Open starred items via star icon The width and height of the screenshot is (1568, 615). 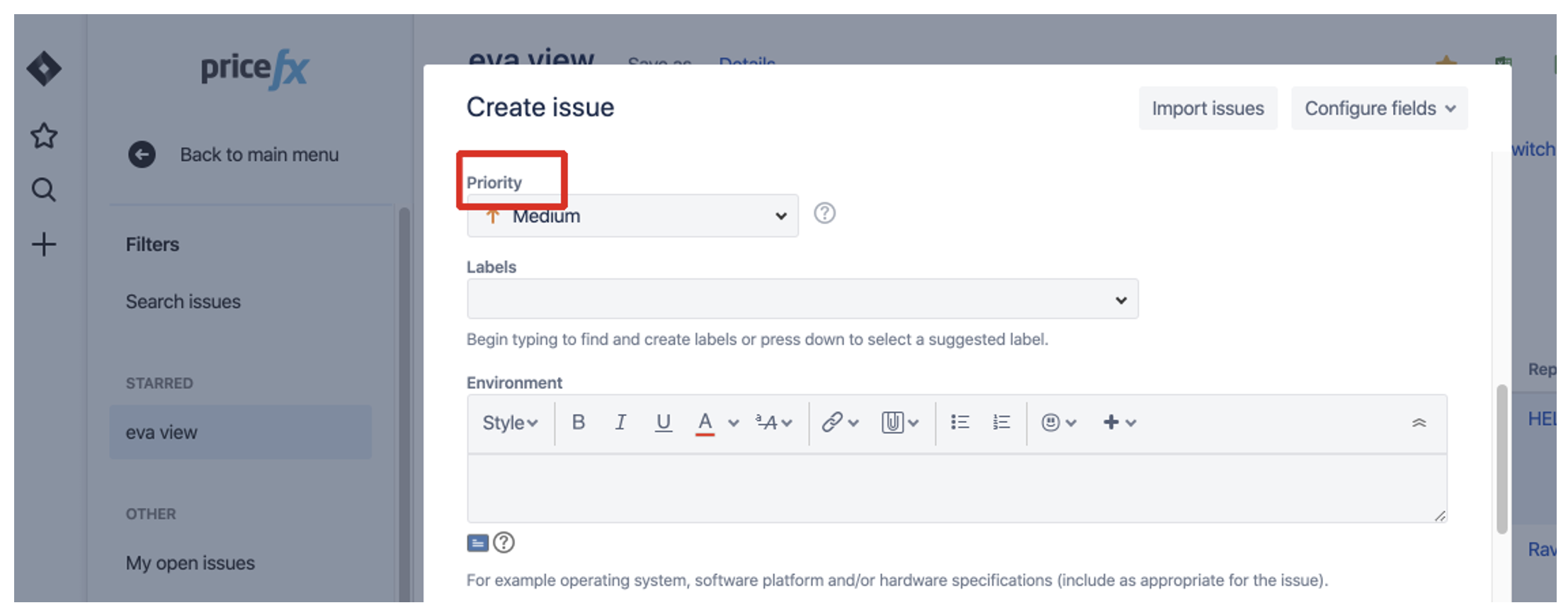click(x=44, y=135)
